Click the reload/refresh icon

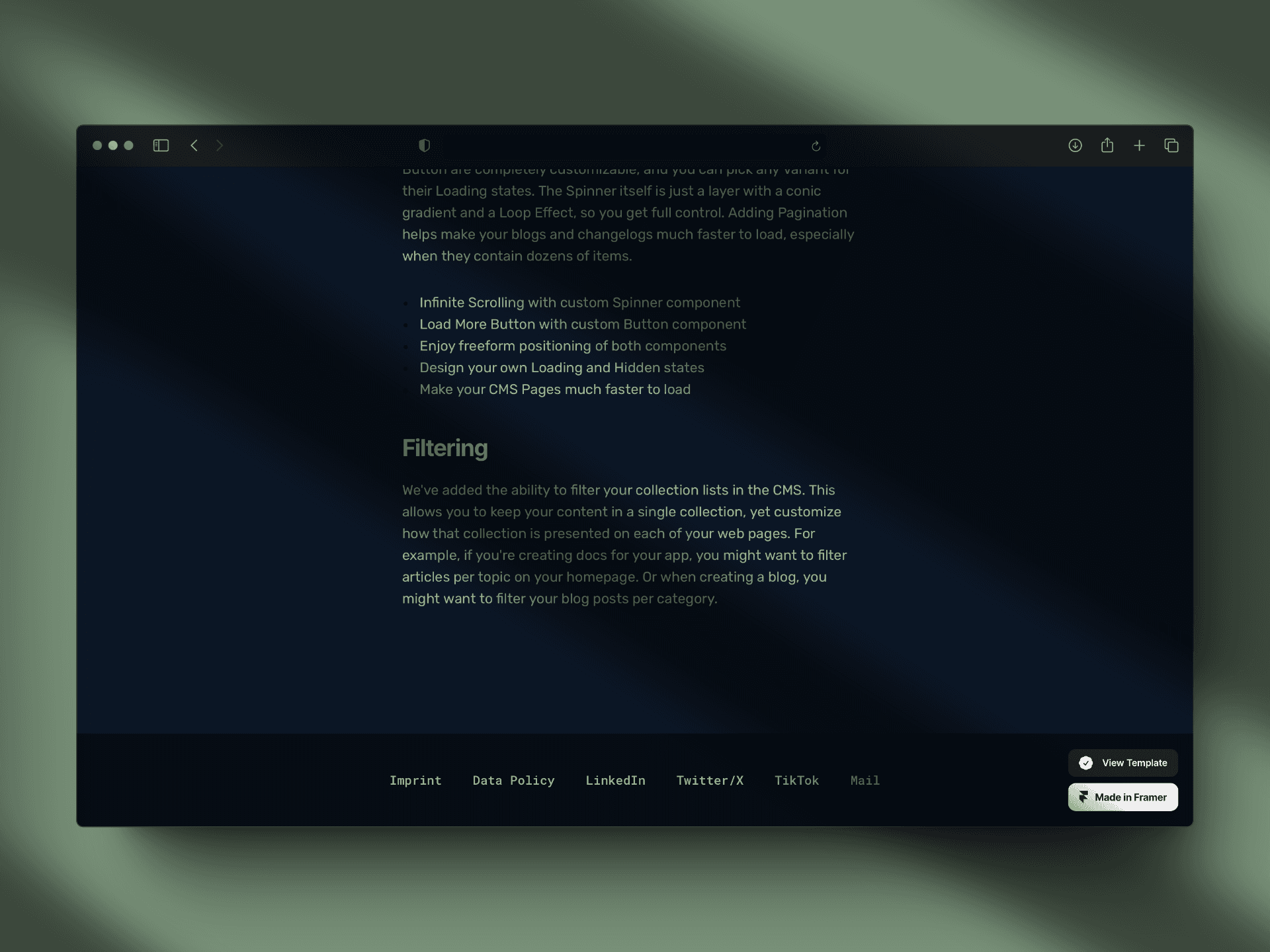tap(816, 145)
